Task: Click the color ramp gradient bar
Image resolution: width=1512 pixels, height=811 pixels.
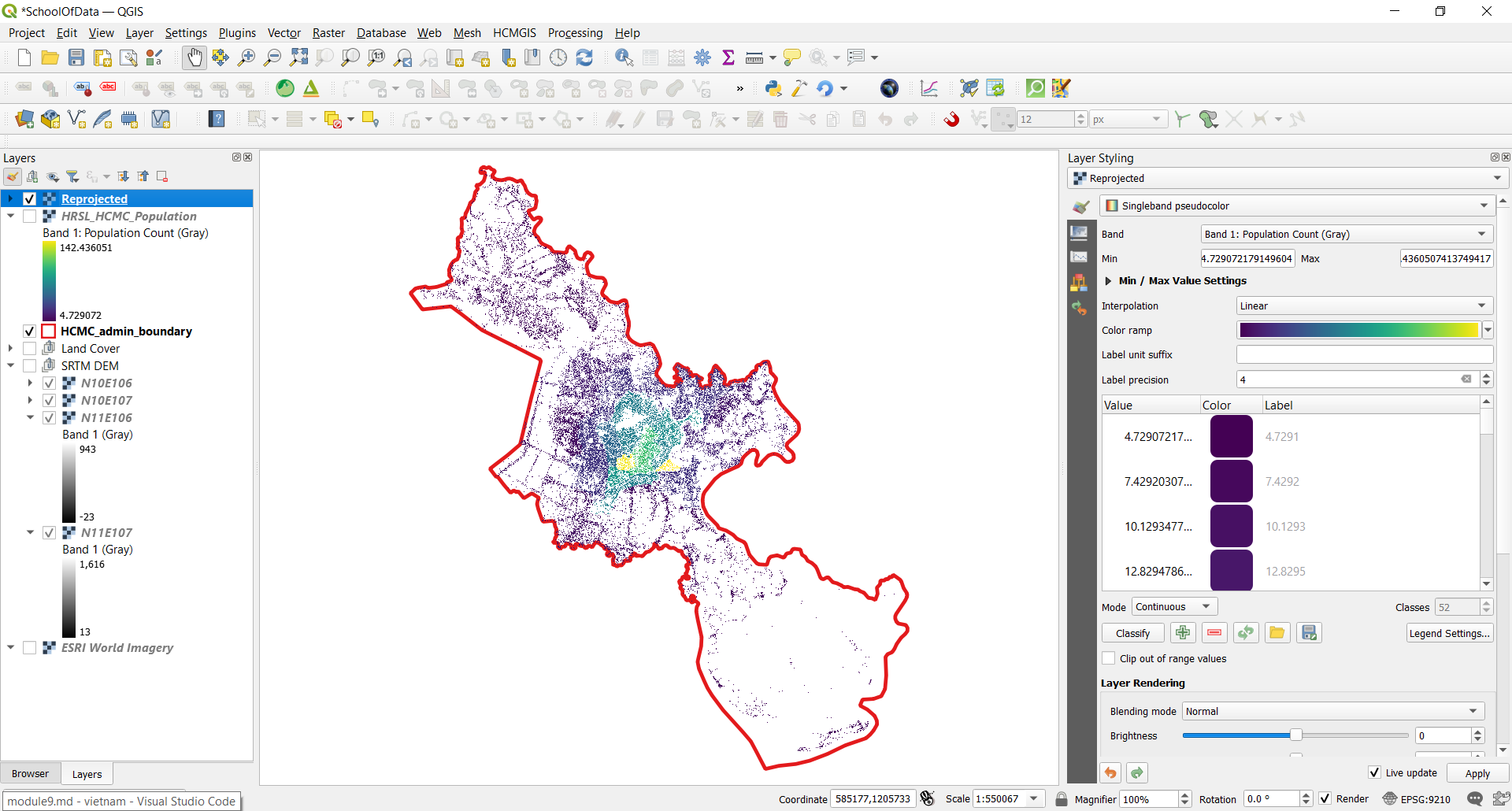Action: (1359, 330)
